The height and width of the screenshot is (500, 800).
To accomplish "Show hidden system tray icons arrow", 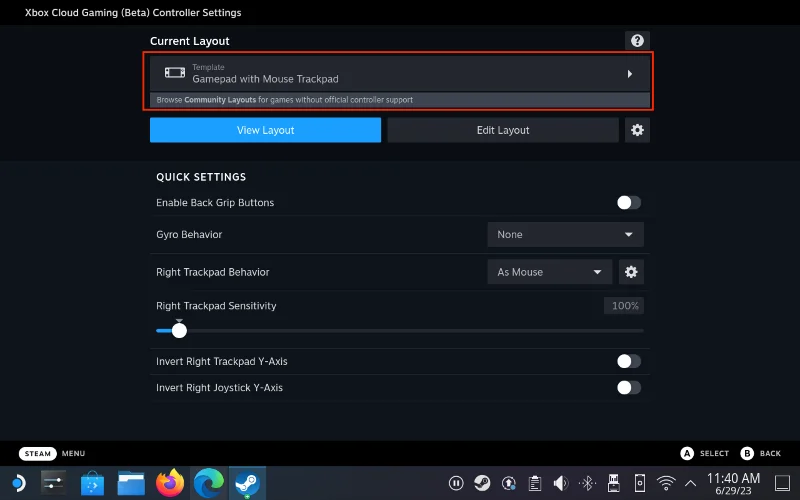I will coord(690,483).
